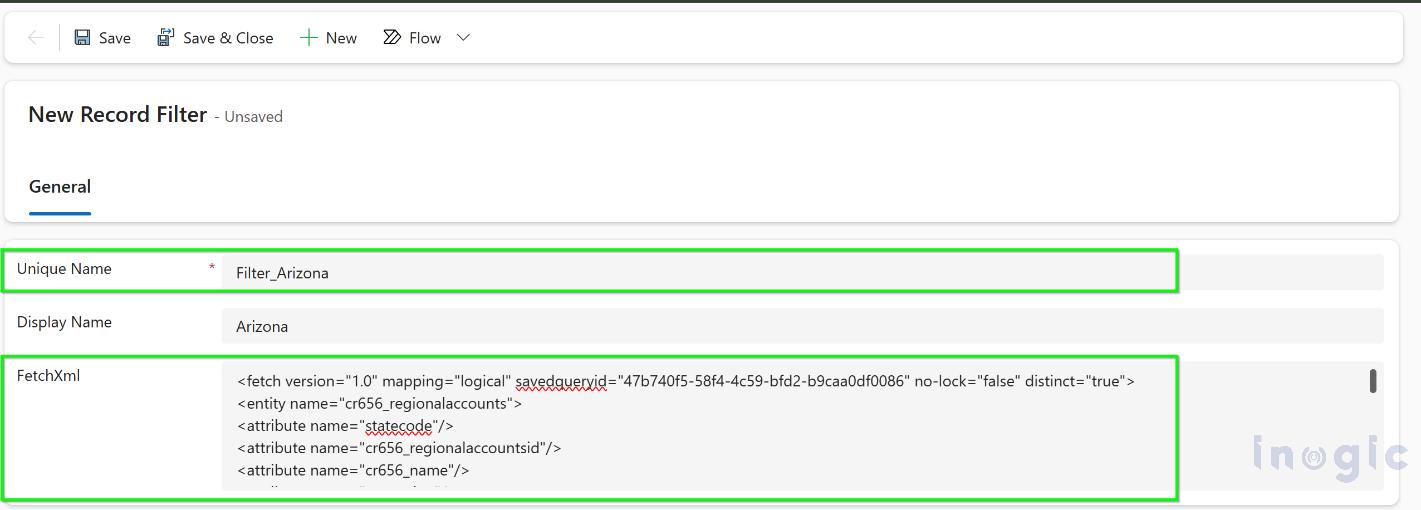Click the Unique Name label

click(64, 269)
